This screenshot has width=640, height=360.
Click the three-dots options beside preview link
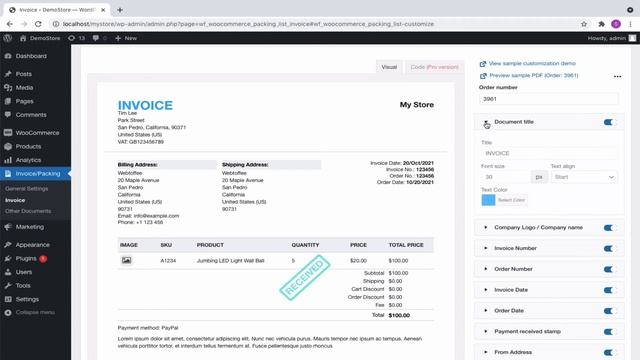tap(617, 76)
